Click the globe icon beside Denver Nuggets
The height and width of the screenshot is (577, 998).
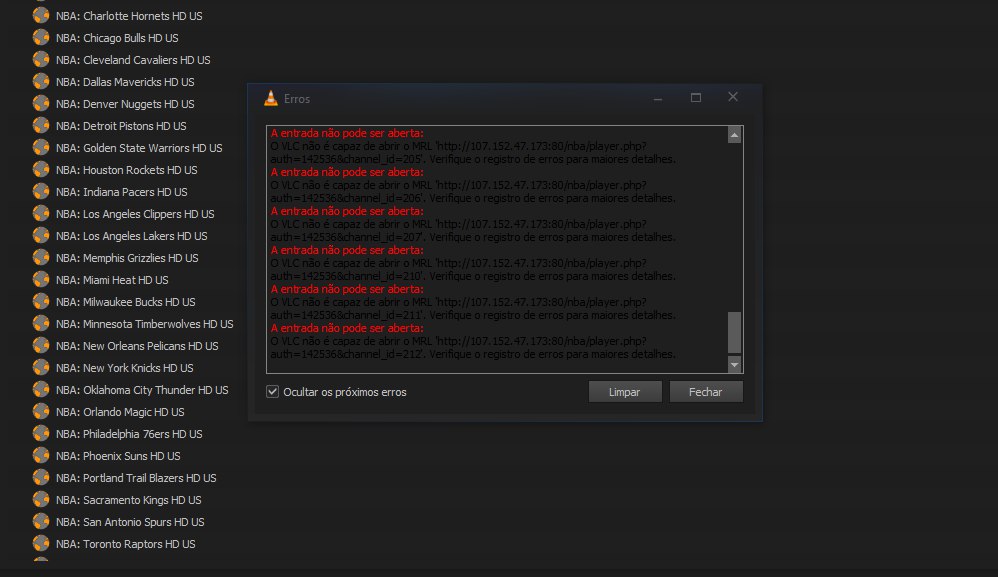41,104
